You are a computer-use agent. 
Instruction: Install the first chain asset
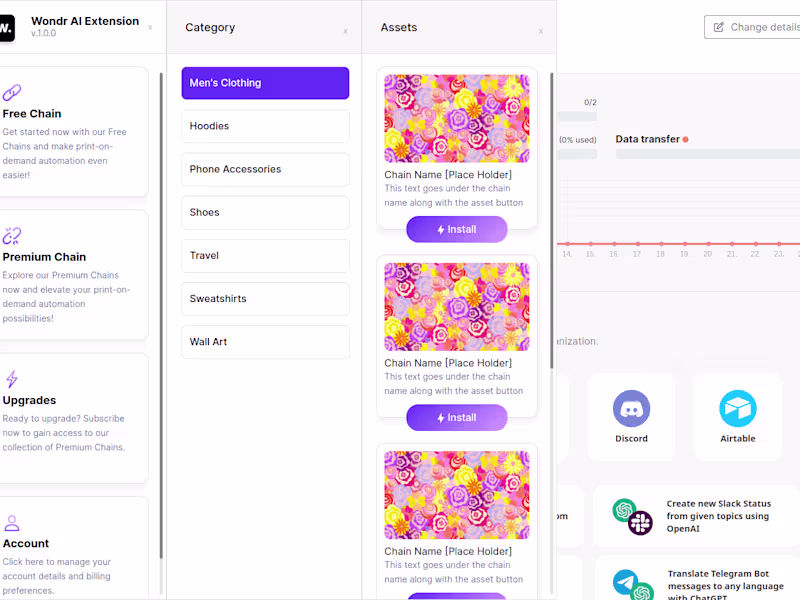457,230
